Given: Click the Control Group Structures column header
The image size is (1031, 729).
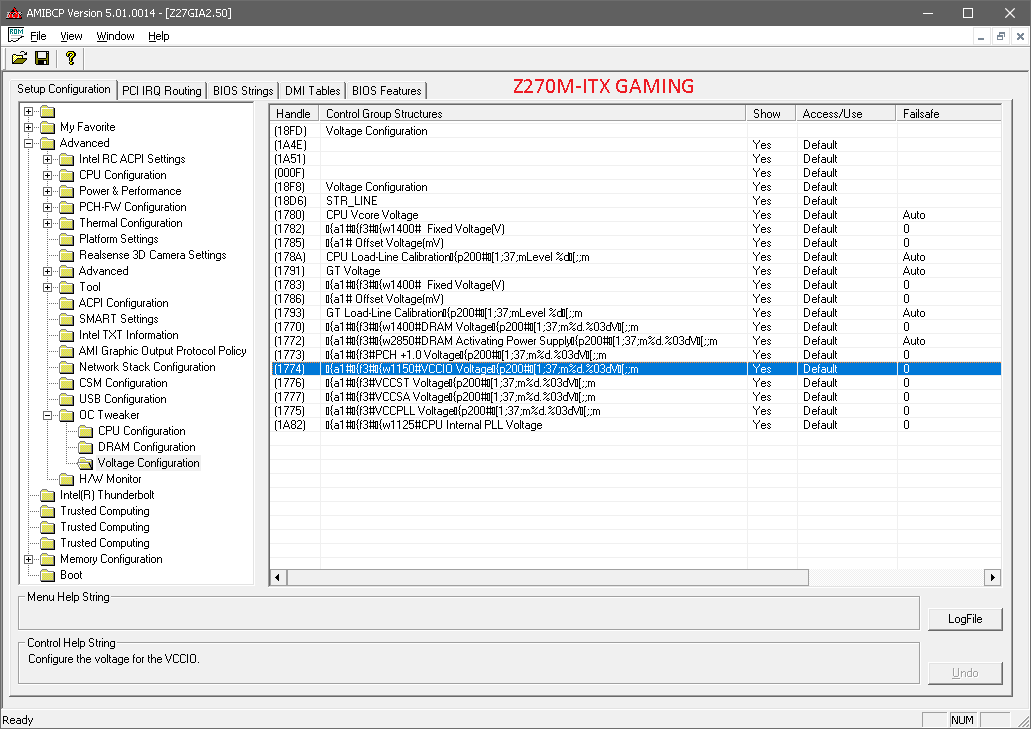Looking at the screenshot, I should click(x=533, y=114).
